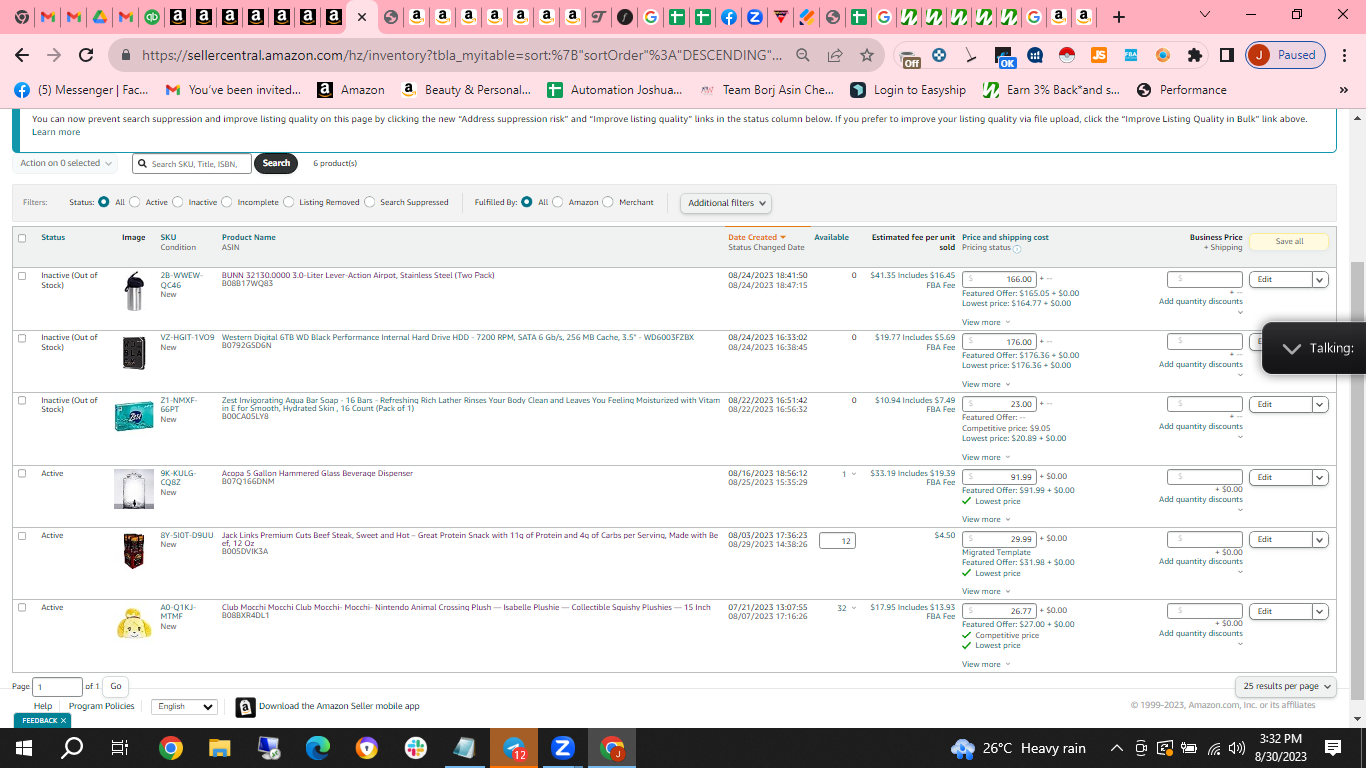
Task: Open the Program Policies link
Action: pos(102,706)
